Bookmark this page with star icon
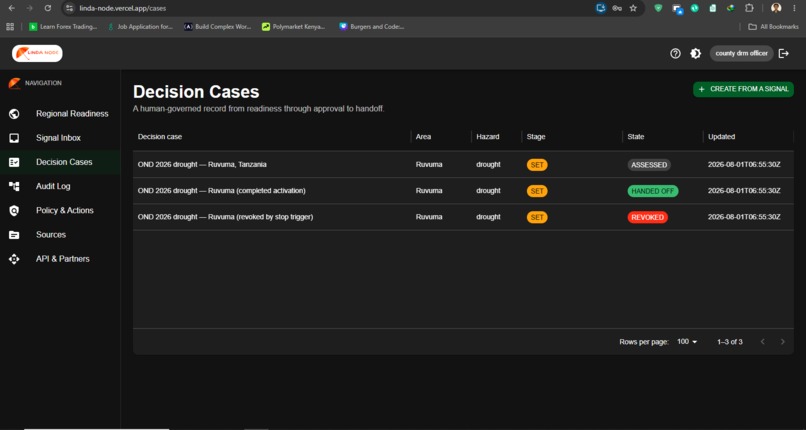The width and height of the screenshot is (806, 430). click(633, 8)
